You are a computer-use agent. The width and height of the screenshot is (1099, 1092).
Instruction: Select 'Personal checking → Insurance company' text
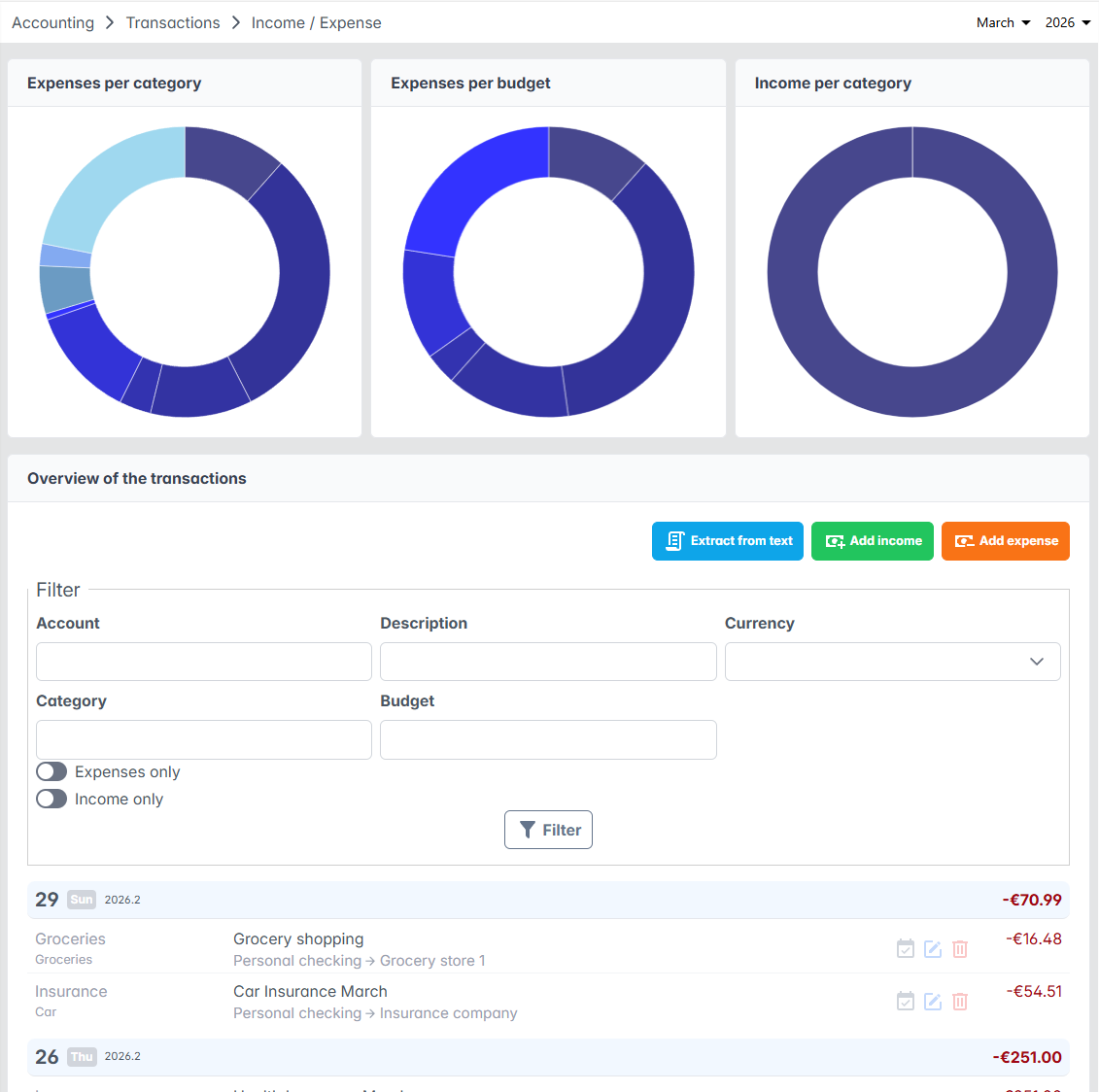point(376,1013)
